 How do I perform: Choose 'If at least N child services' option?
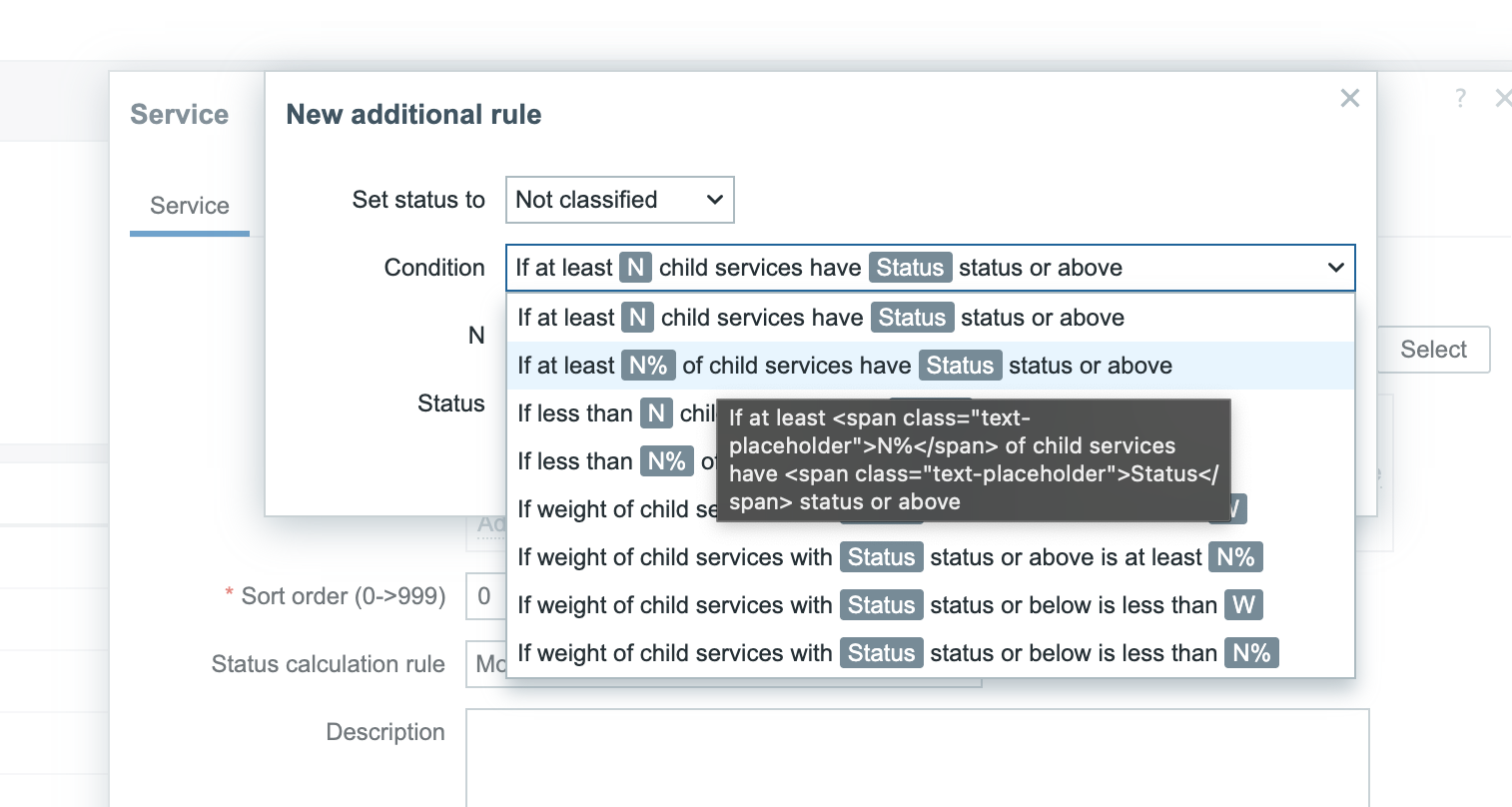click(x=819, y=318)
